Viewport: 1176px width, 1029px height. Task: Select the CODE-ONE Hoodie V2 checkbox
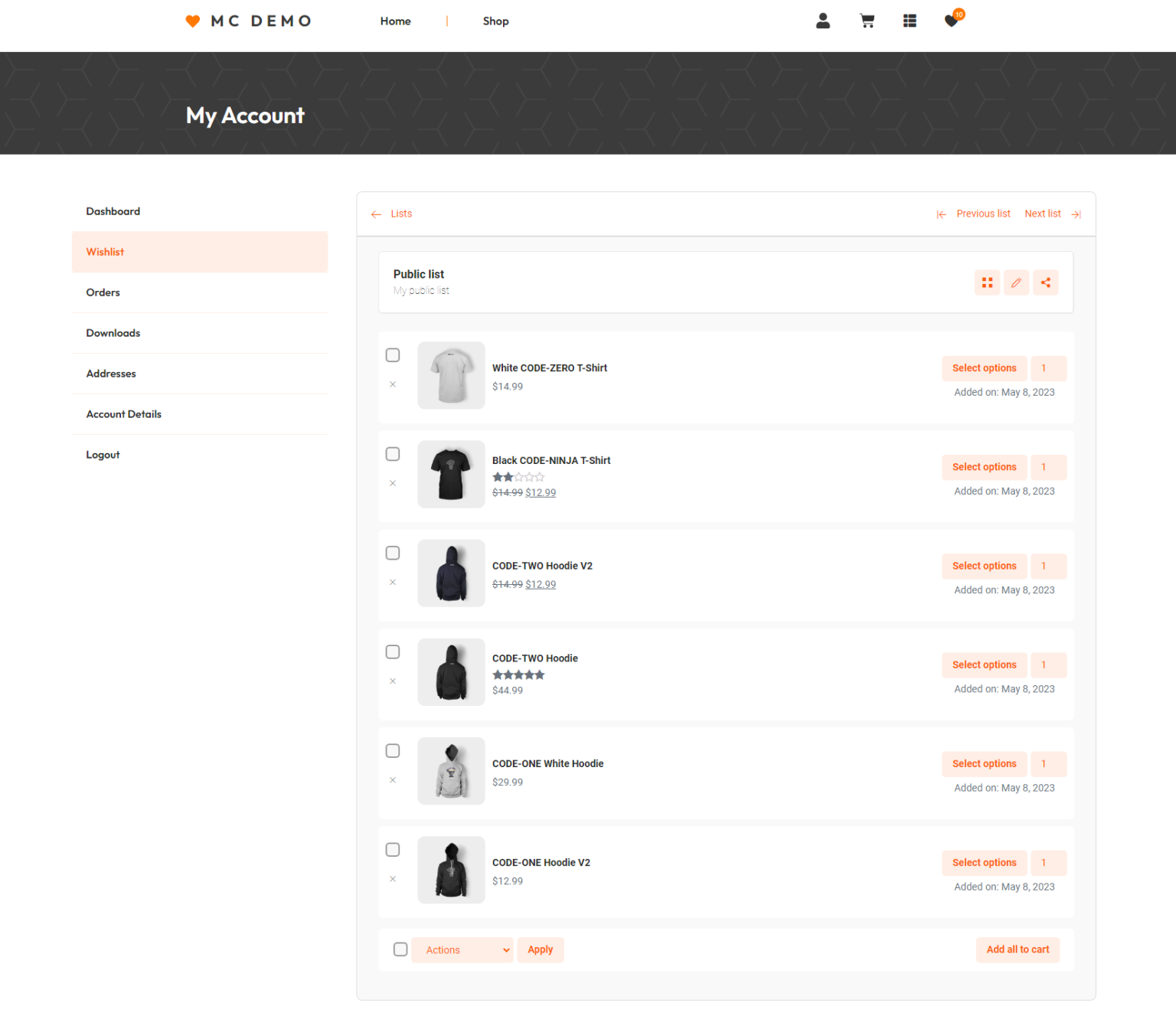393,850
